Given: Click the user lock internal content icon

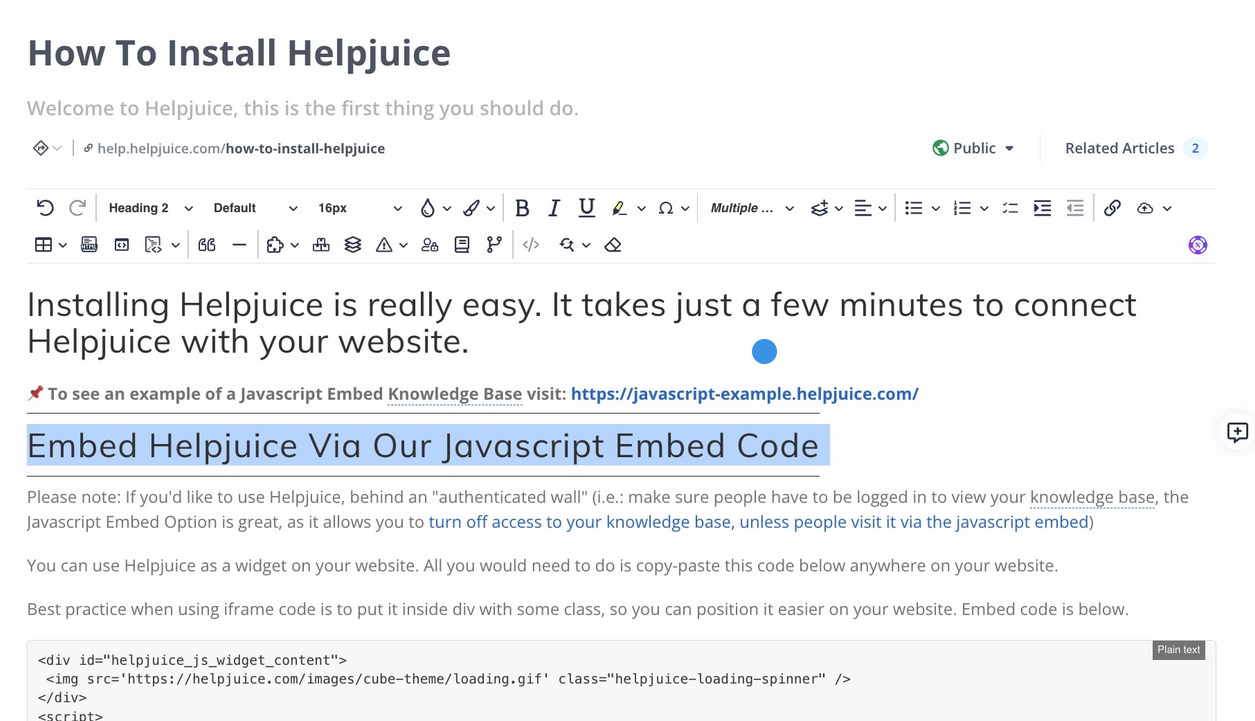Looking at the screenshot, I should pos(430,245).
